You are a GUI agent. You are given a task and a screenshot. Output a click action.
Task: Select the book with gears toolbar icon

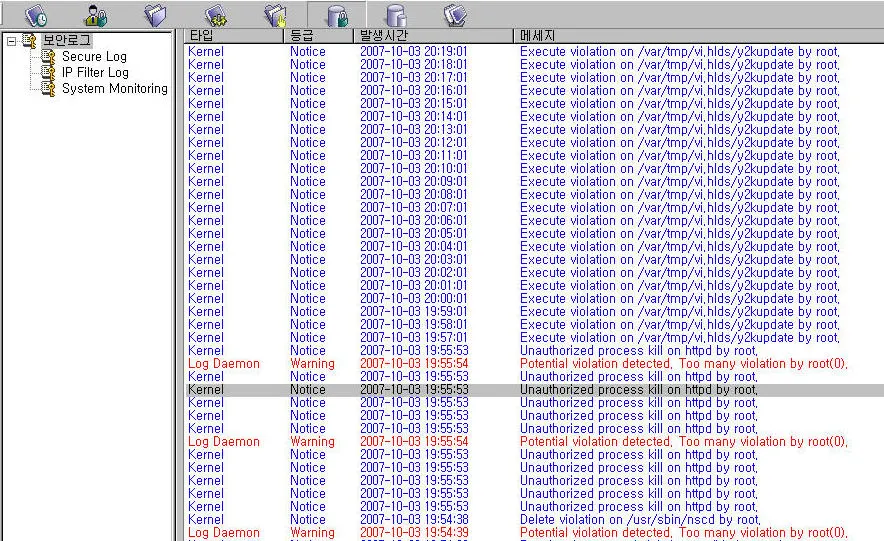click(215, 15)
